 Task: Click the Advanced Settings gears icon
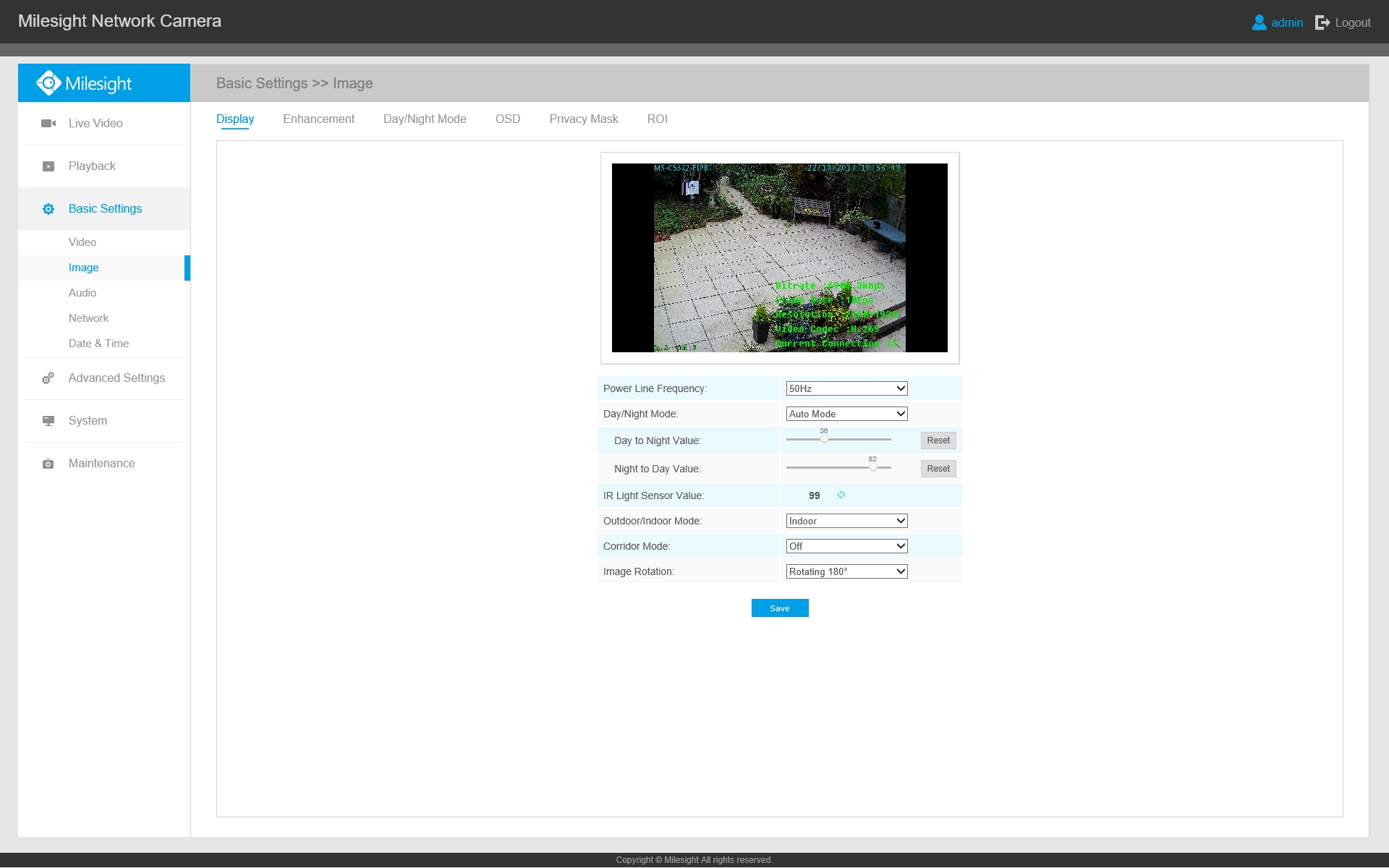point(48,378)
